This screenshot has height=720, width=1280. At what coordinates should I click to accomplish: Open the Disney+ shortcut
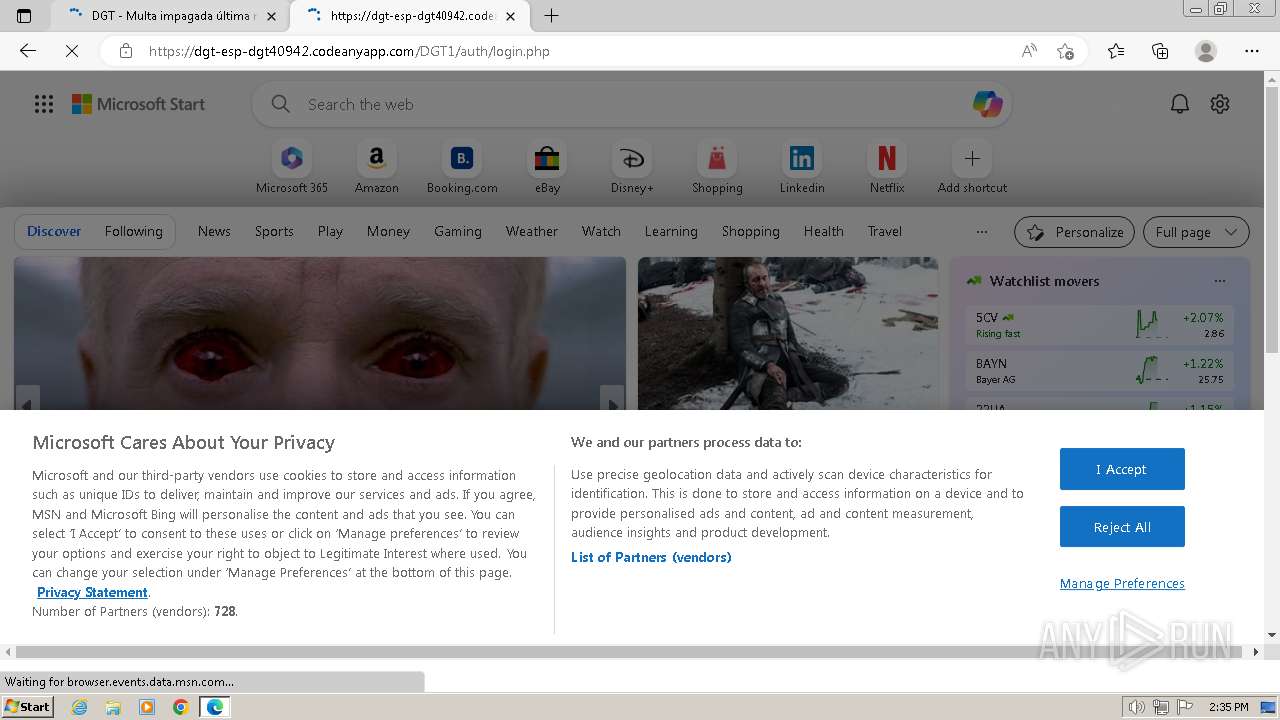[632, 168]
